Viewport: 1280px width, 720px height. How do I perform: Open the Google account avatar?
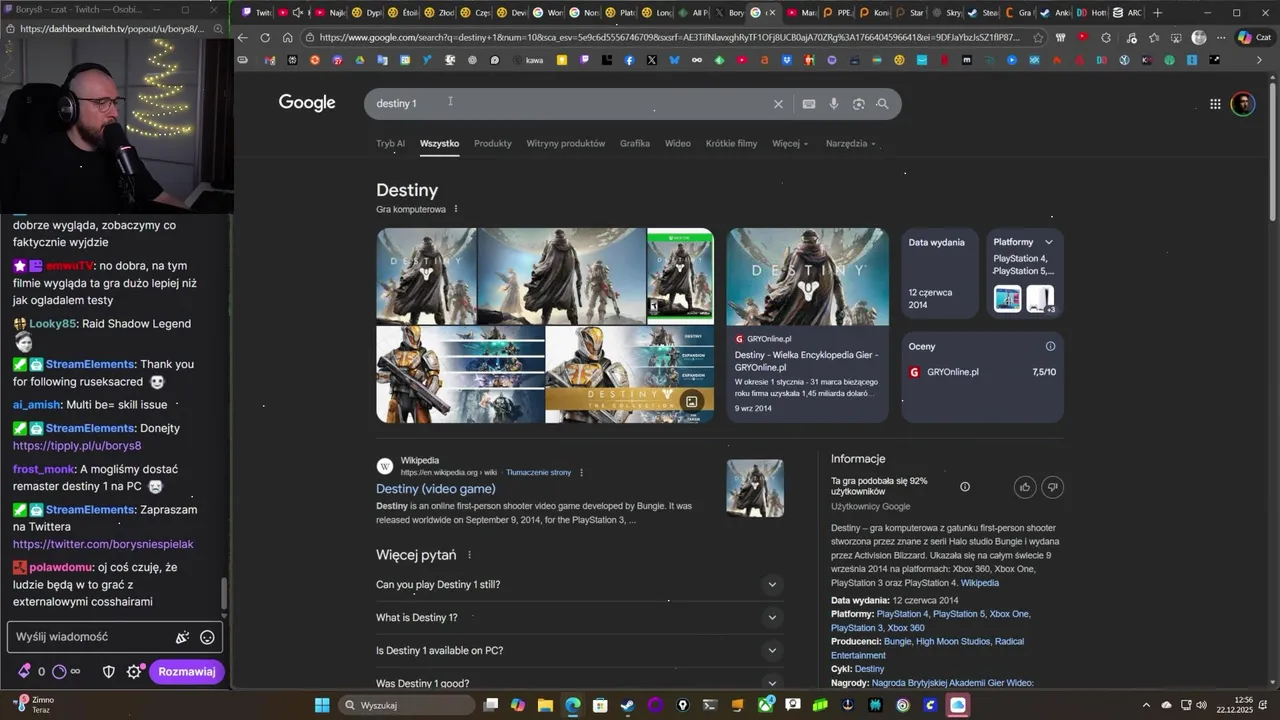click(1243, 104)
